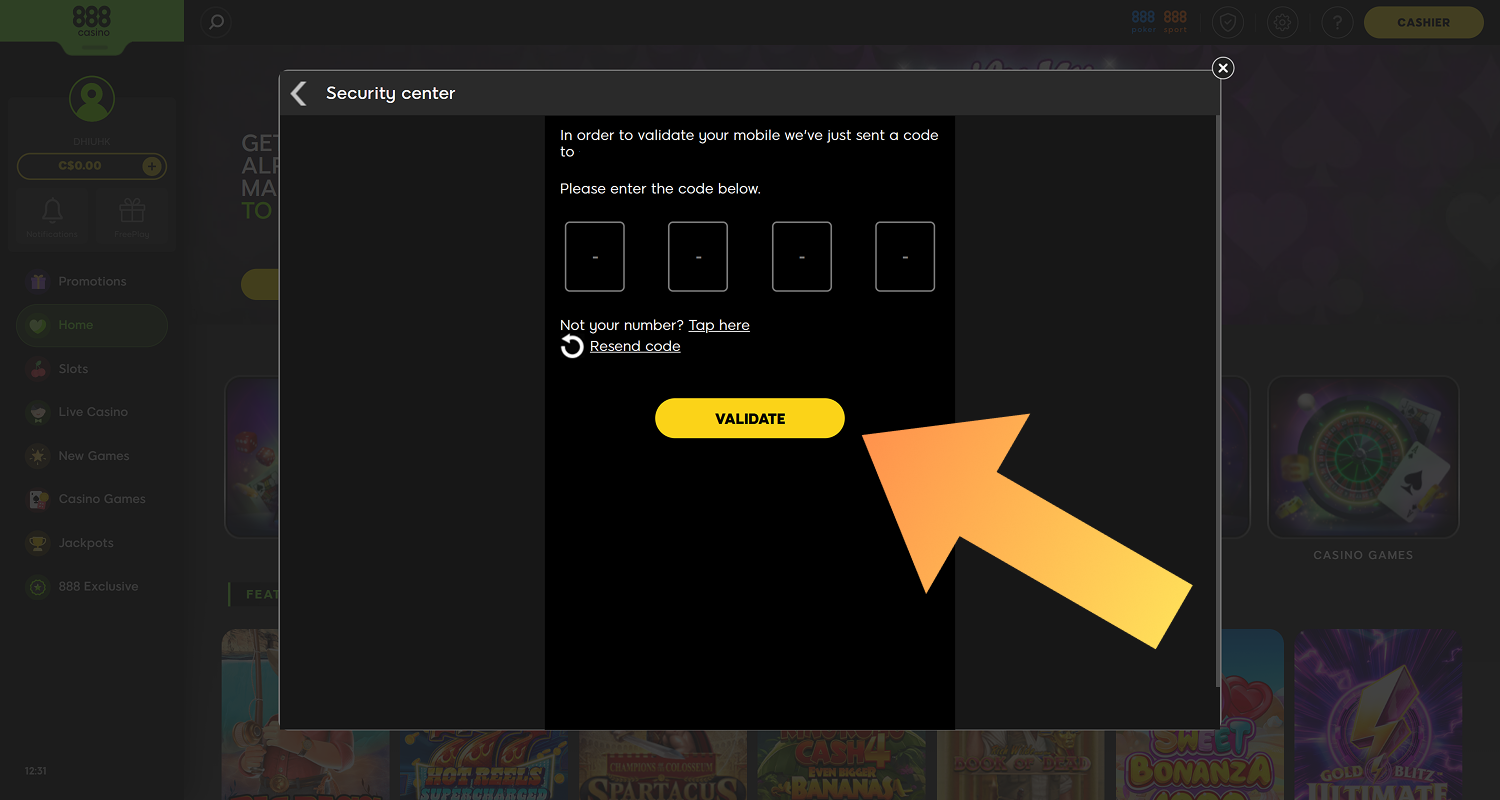Click the 888sport icon
The height and width of the screenshot is (800, 1500).
tap(1174, 21)
